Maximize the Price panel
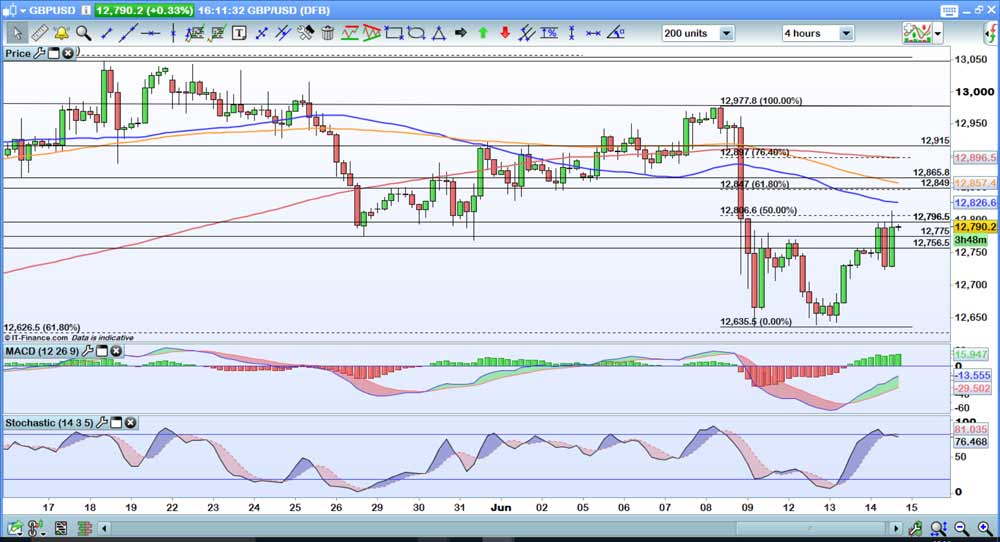Image resolution: width=1000 pixels, height=542 pixels. [x=54, y=54]
